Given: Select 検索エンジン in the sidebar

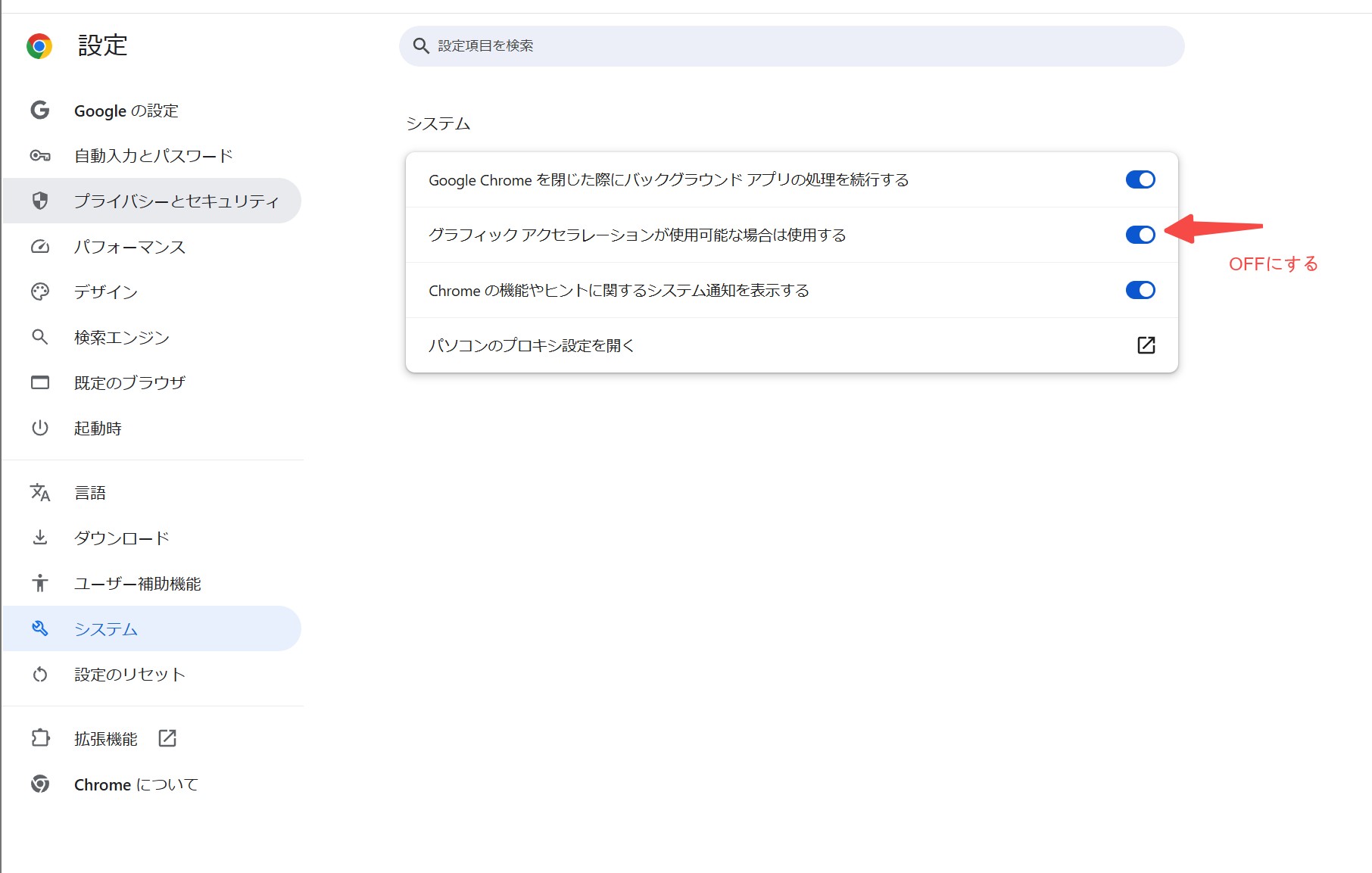Looking at the screenshot, I should click(x=152, y=337).
